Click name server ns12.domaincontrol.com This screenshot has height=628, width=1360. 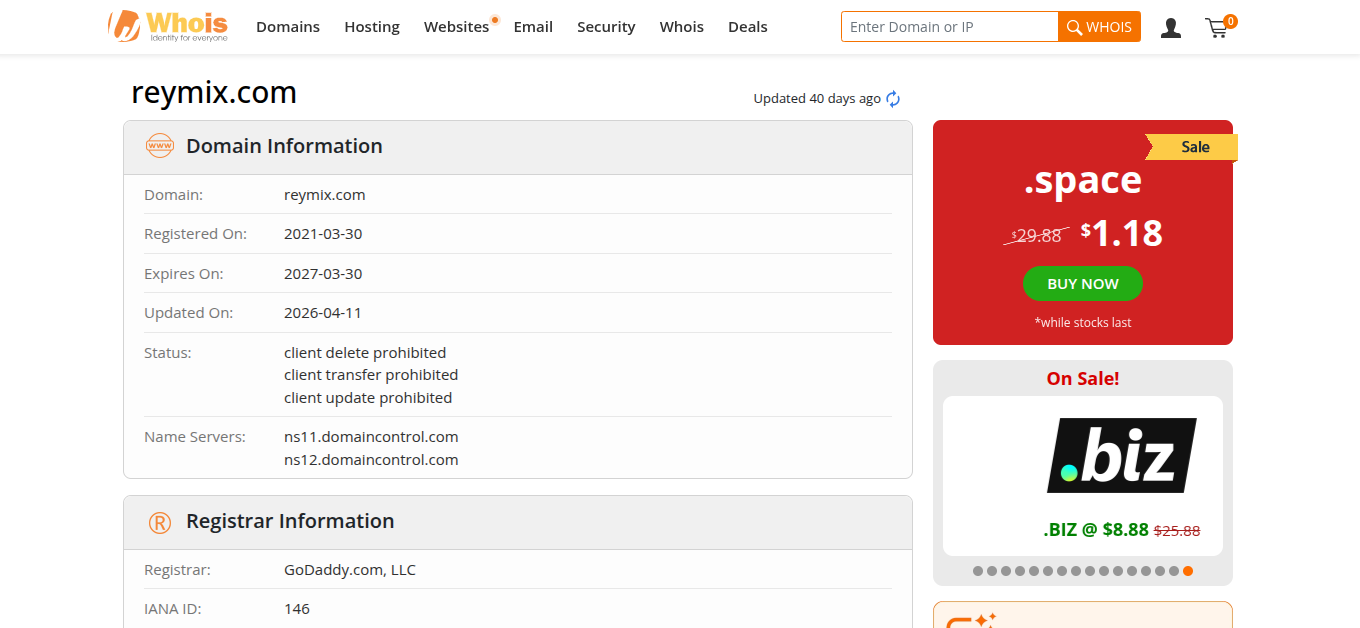tap(371, 460)
